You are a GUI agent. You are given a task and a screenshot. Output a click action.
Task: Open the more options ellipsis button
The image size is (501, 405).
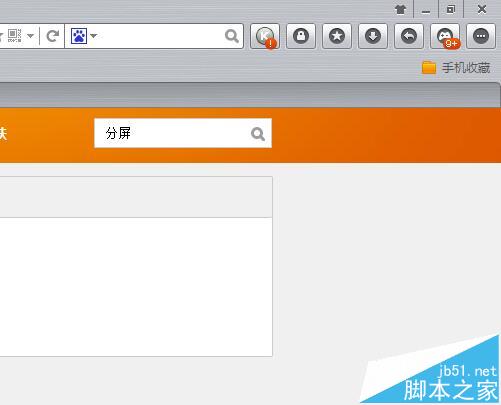[x=481, y=36]
